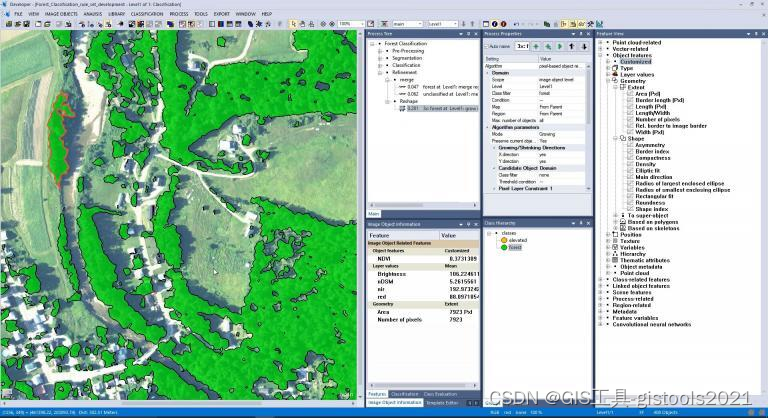Click the green folder icon in toolbar
768x418 pixels.
(547, 24)
